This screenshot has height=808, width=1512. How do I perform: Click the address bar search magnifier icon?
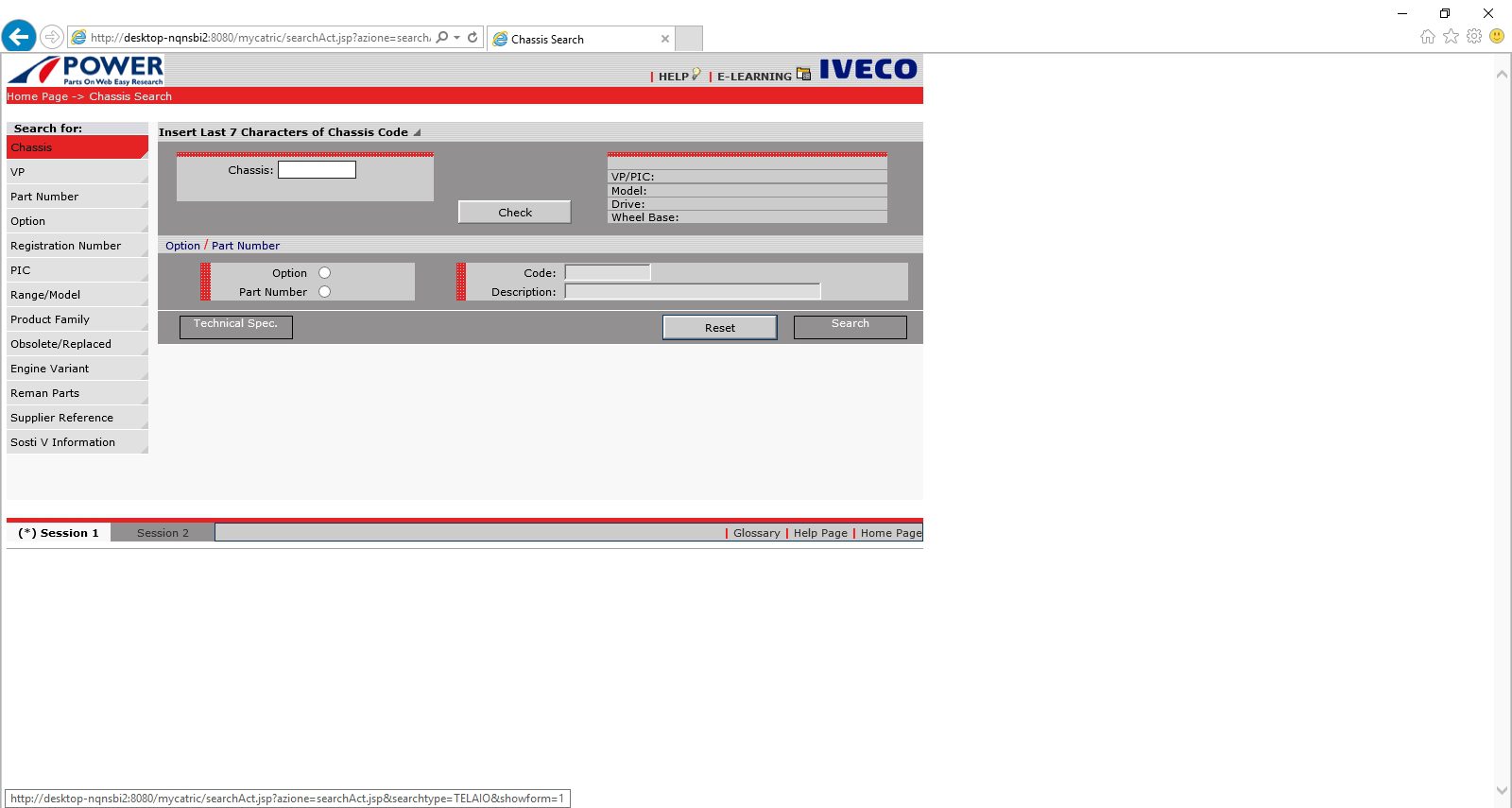tap(442, 38)
